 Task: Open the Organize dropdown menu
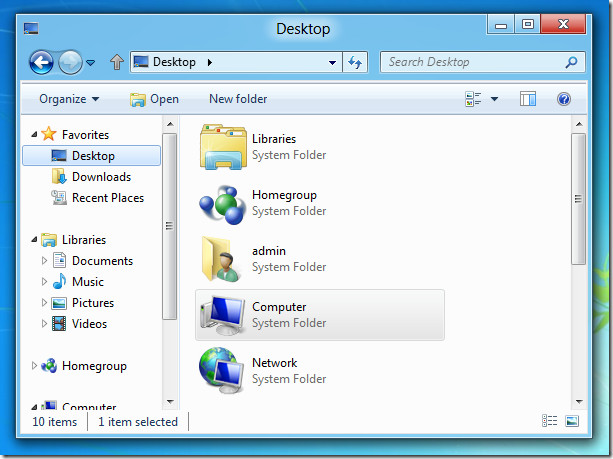pyautogui.click(x=69, y=99)
